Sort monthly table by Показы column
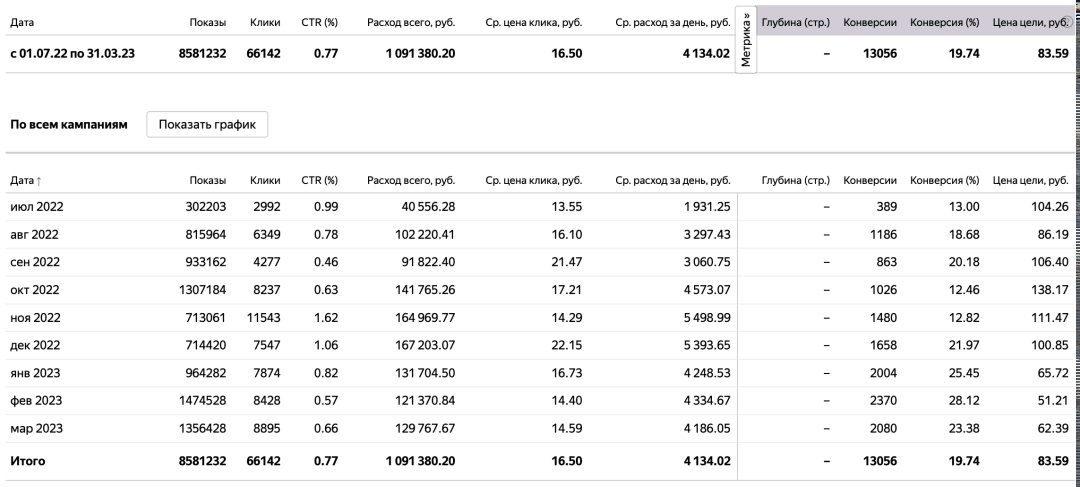Image resolution: width=1080 pixels, height=487 pixels. point(207,180)
